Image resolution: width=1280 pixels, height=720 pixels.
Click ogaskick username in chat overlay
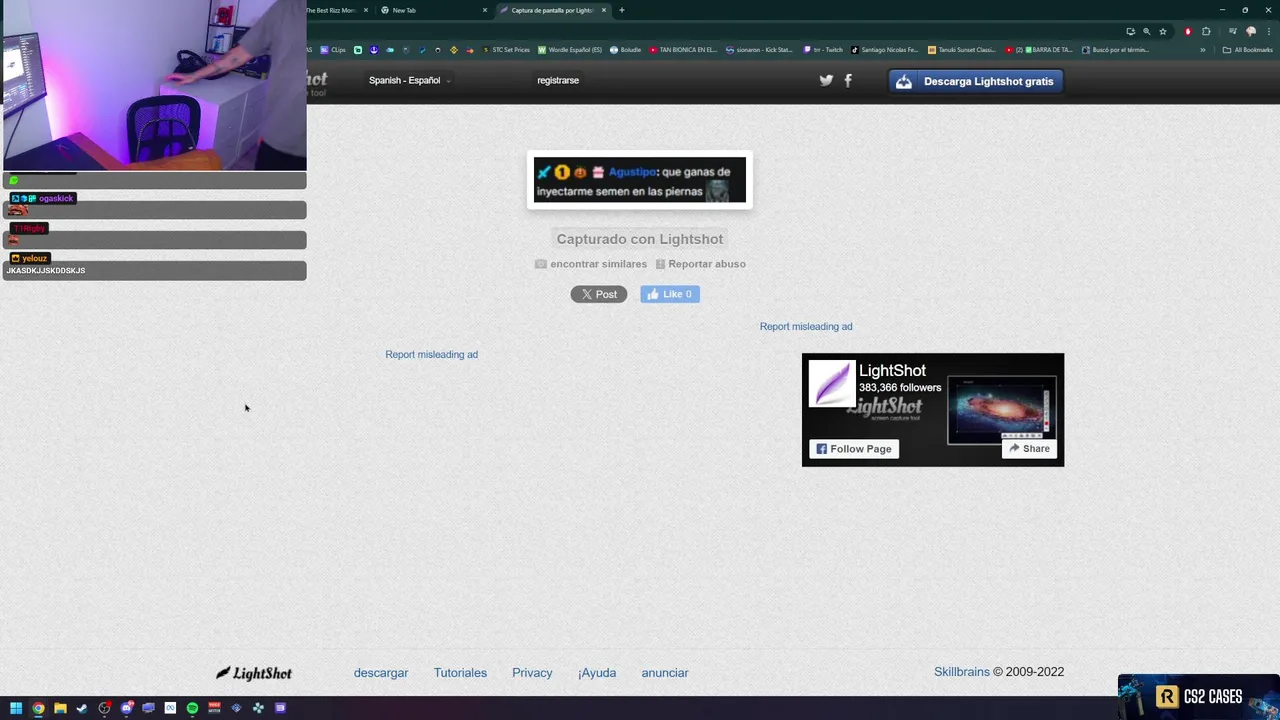(x=56, y=199)
